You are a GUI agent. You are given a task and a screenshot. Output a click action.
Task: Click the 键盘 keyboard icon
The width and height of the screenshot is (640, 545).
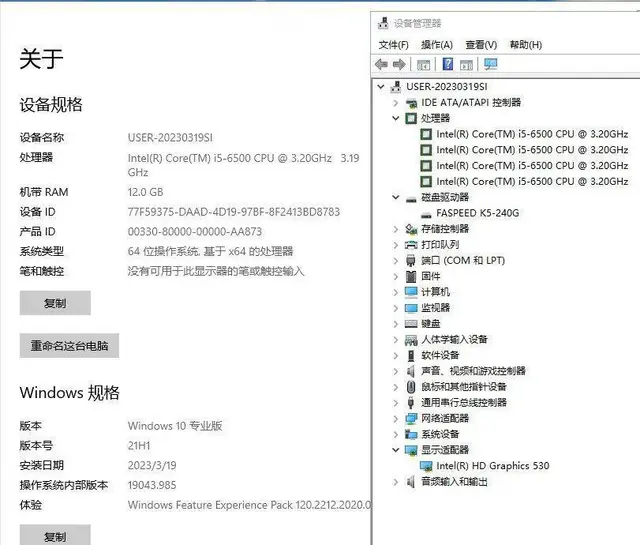[411, 324]
